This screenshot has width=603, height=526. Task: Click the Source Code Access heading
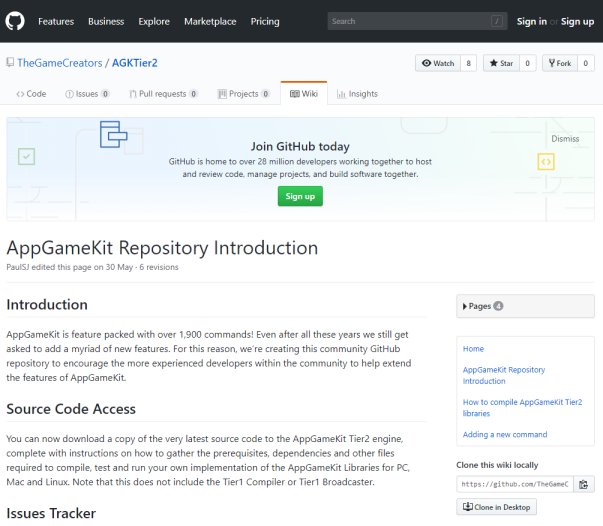(x=71, y=409)
